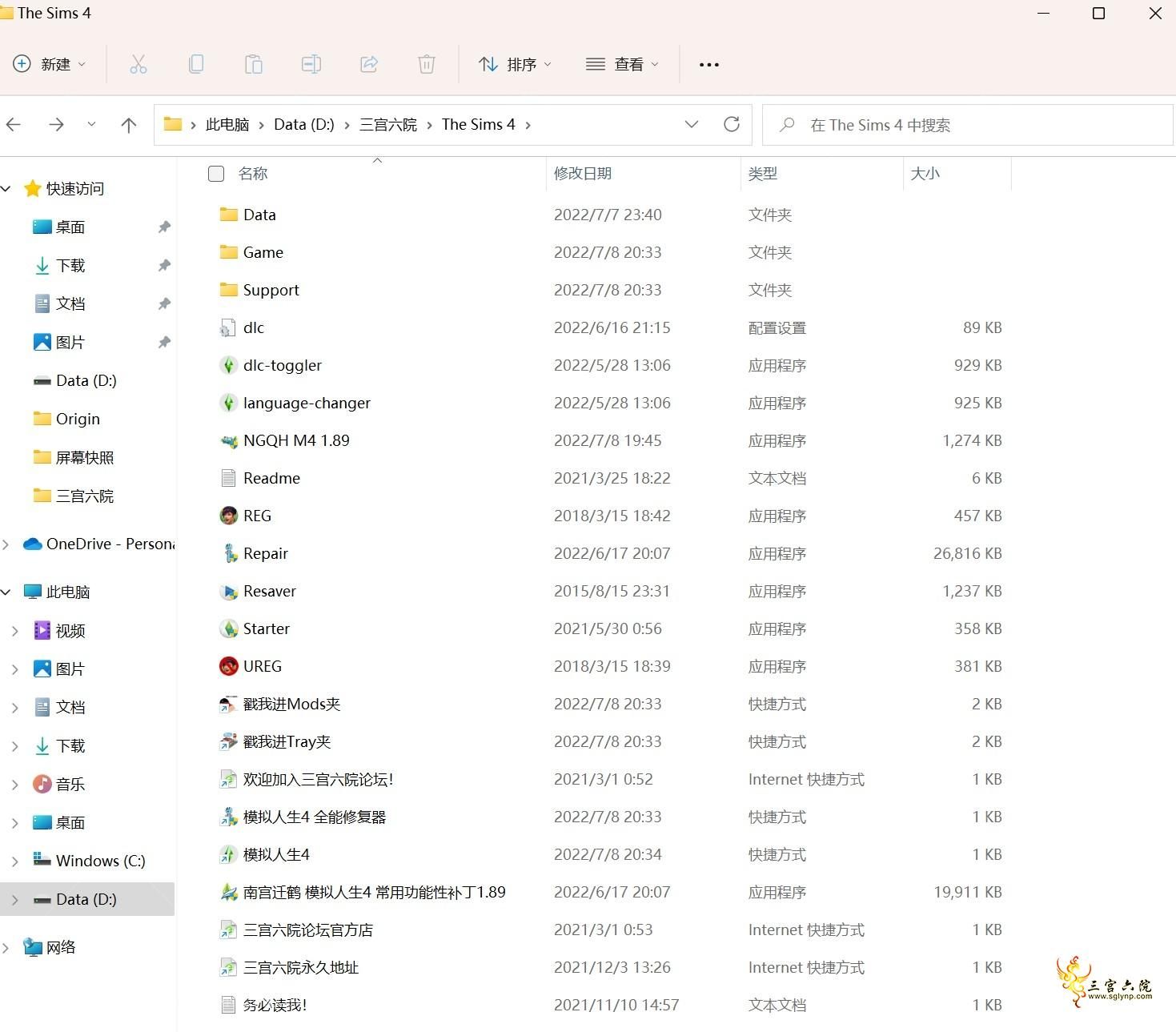Viewport: 1176px width, 1032px height.
Task: Expand the Windows (C:) tree node
Action: point(15,861)
